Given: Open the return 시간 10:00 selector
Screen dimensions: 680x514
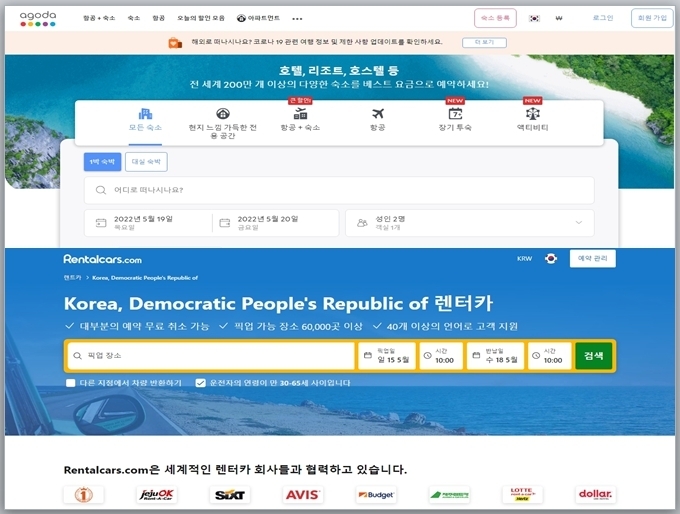Looking at the screenshot, I should coord(549,356).
